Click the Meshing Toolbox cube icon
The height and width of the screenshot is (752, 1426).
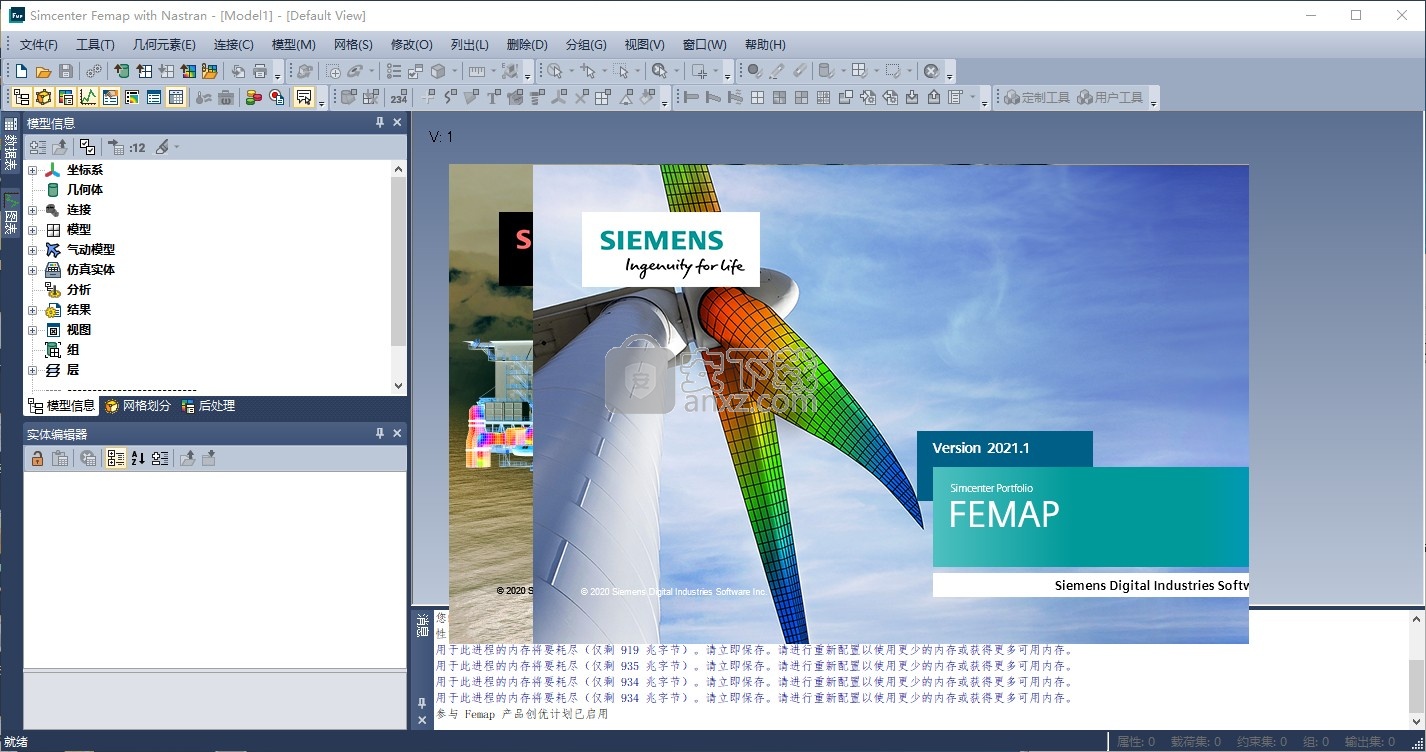click(43, 97)
